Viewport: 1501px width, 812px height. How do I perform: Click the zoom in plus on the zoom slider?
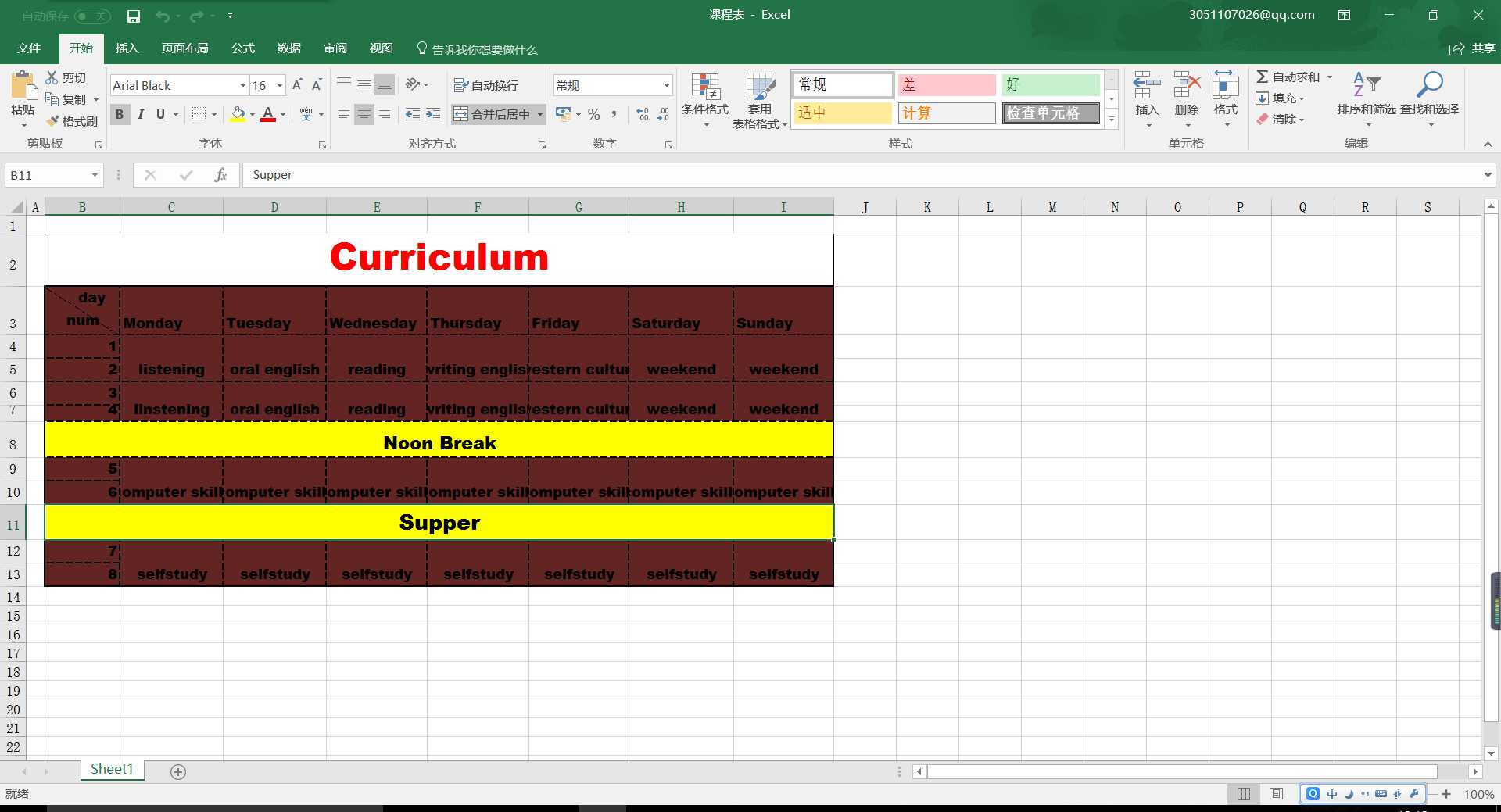pyautogui.click(x=1446, y=794)
